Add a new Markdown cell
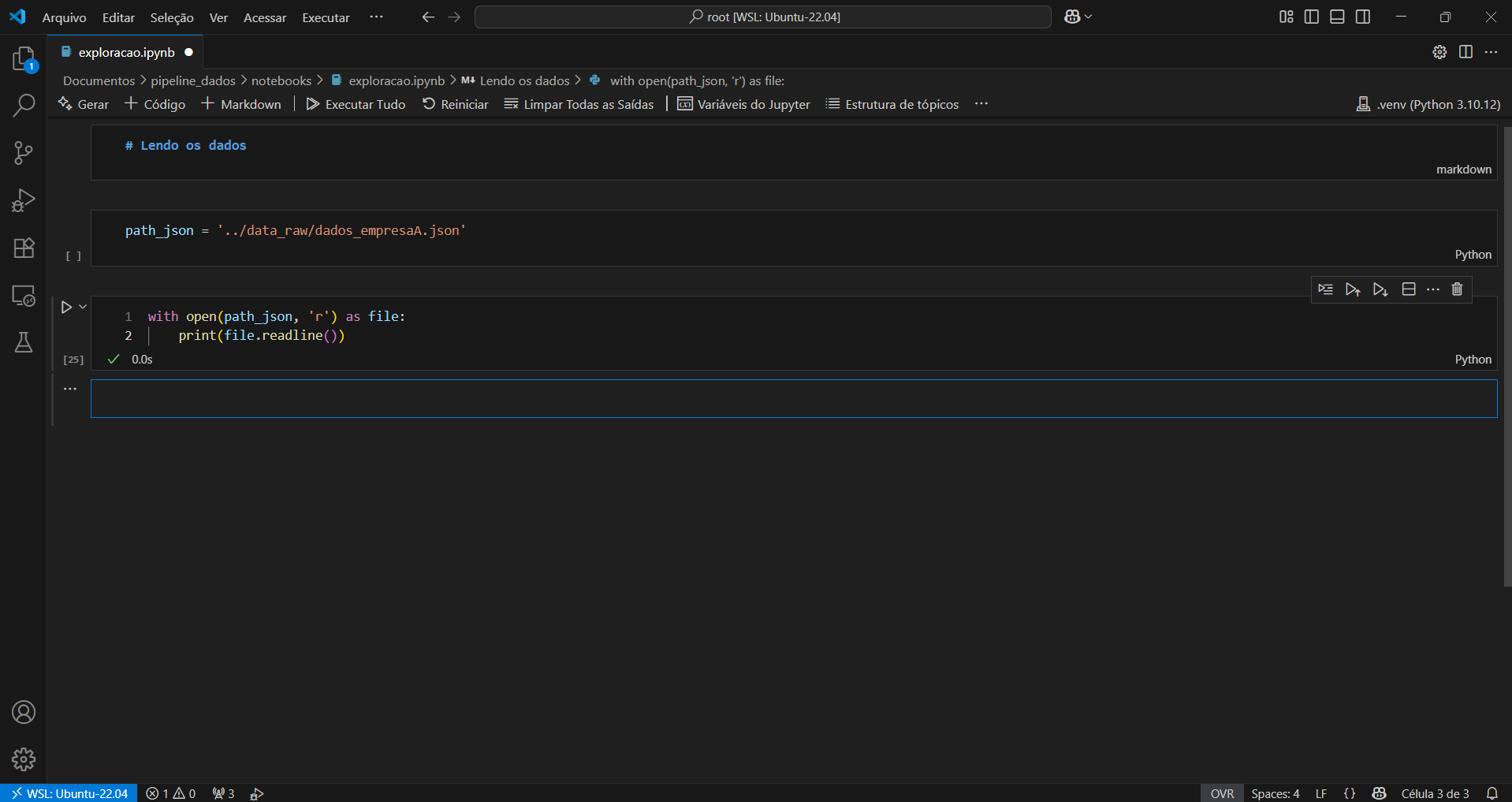This screenshot has width=1512, height=802. pyautogui.click(x=241, y=104)
